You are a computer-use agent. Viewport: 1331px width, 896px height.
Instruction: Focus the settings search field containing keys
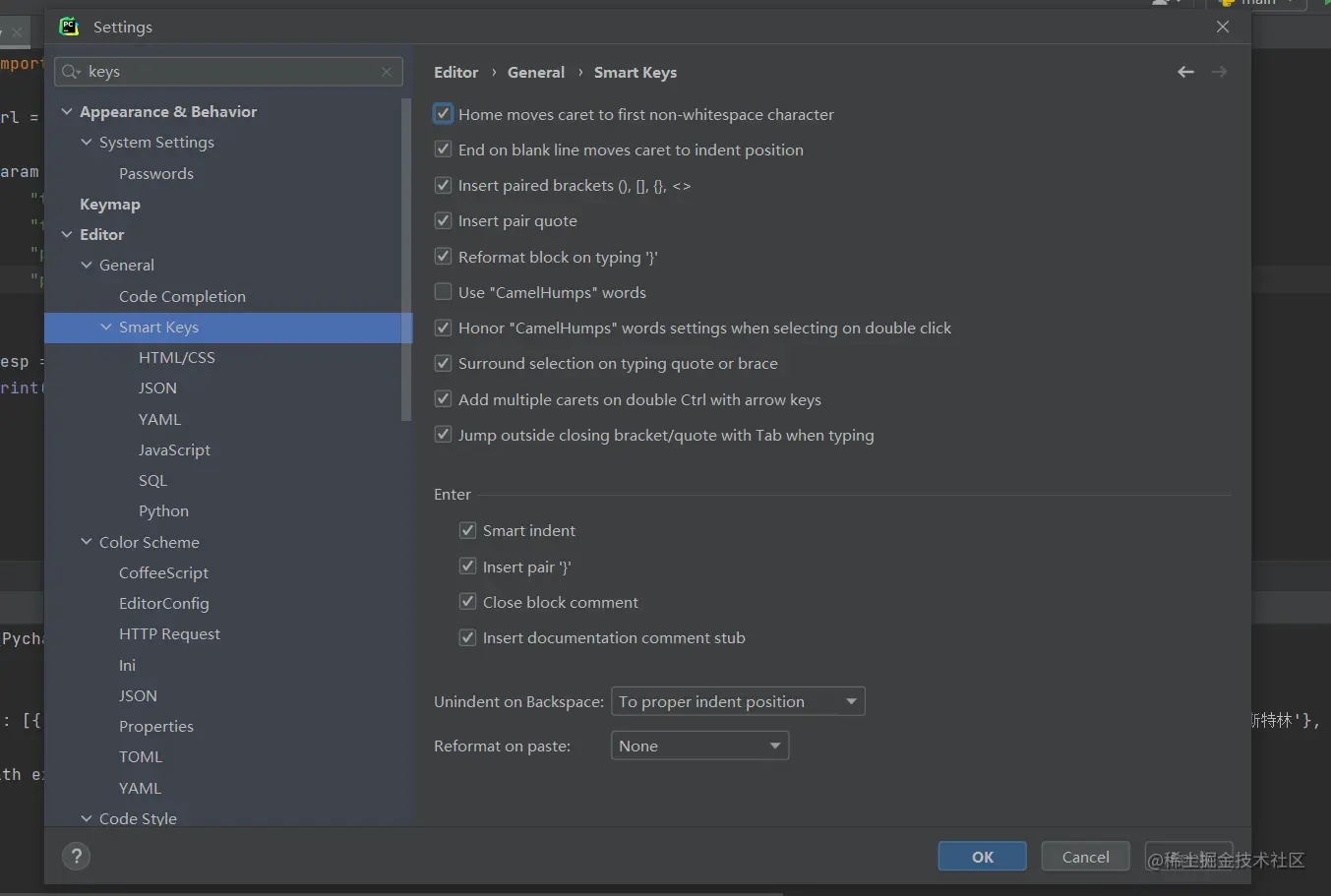tap(228, 72)
